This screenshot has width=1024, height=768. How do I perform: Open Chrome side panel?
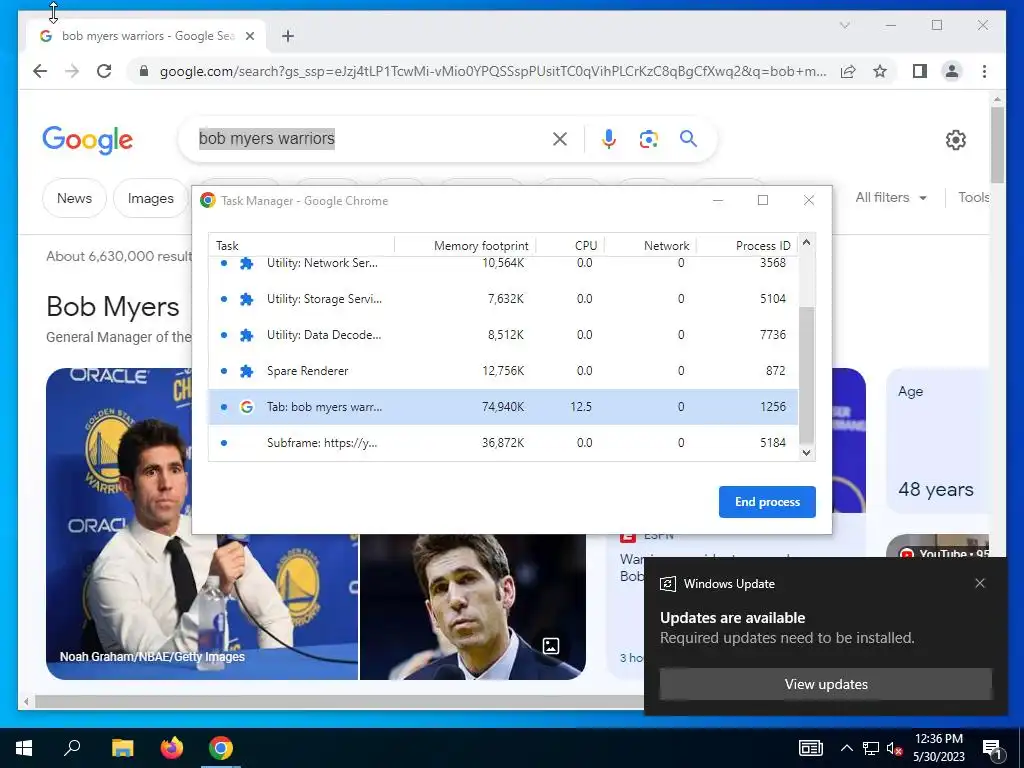920,71
